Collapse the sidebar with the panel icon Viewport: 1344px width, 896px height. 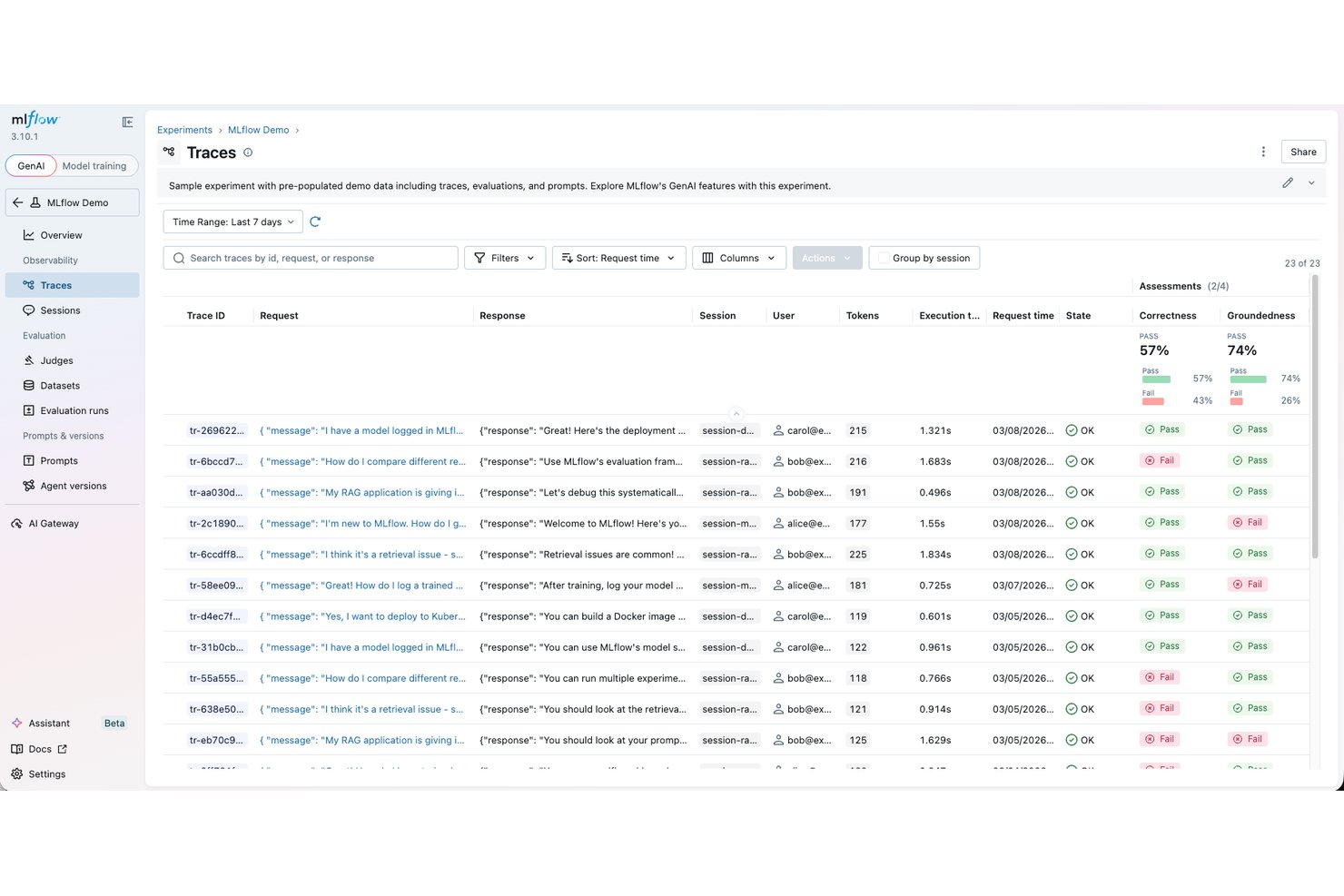coord(127,122)
